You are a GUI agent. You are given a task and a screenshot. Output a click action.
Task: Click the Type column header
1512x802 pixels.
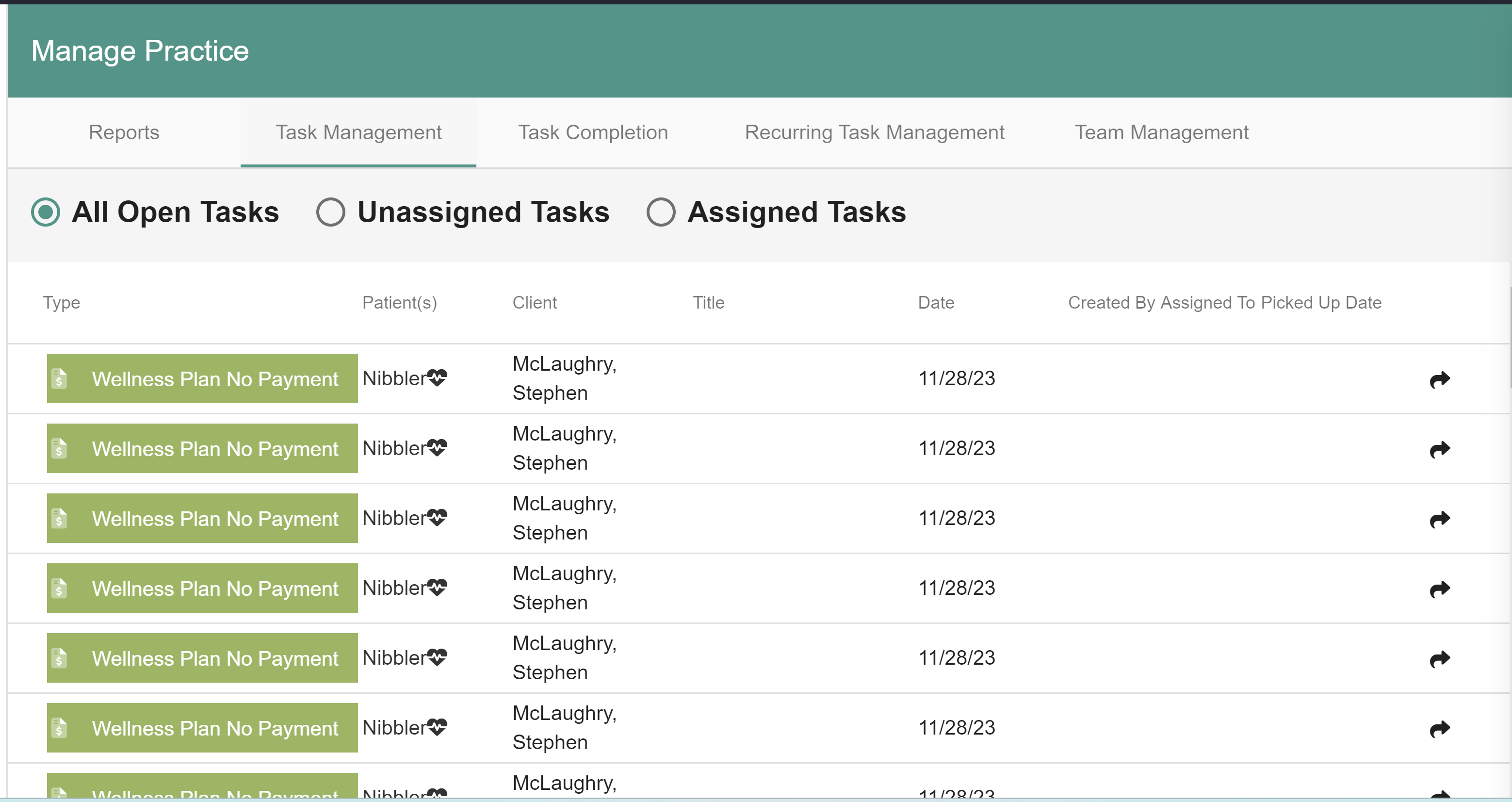[x=61, y=303]
